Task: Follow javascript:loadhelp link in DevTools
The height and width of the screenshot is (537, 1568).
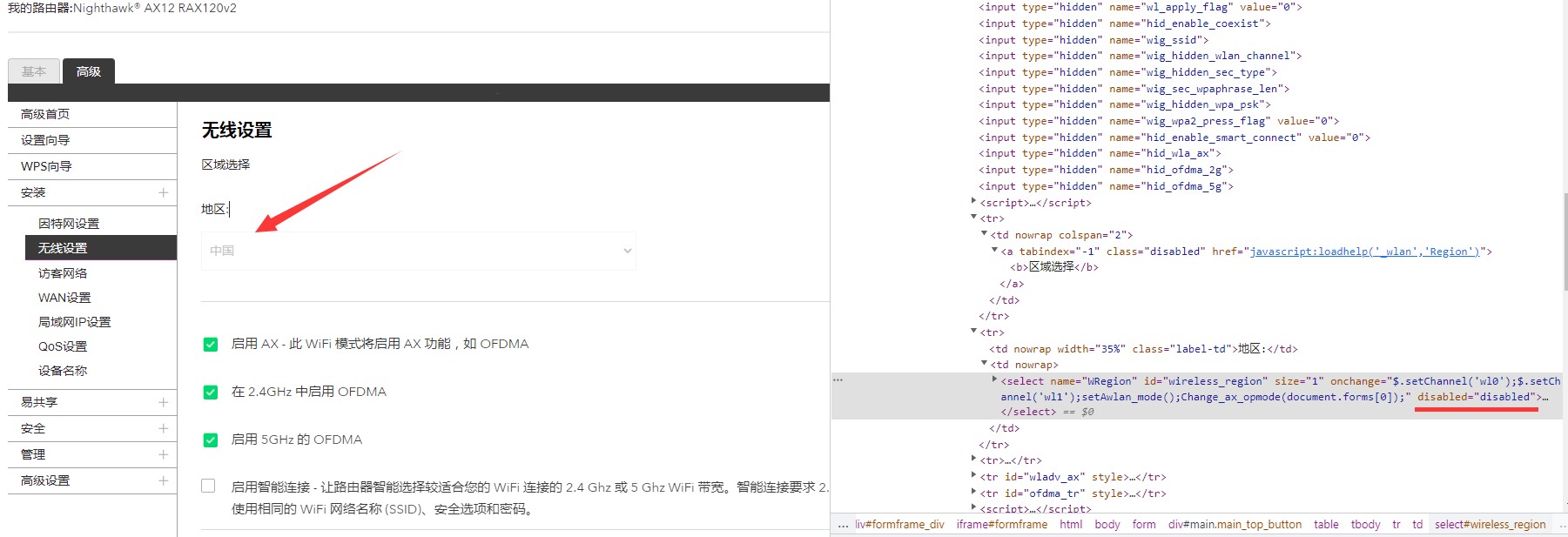Action: pos(1365,252)
